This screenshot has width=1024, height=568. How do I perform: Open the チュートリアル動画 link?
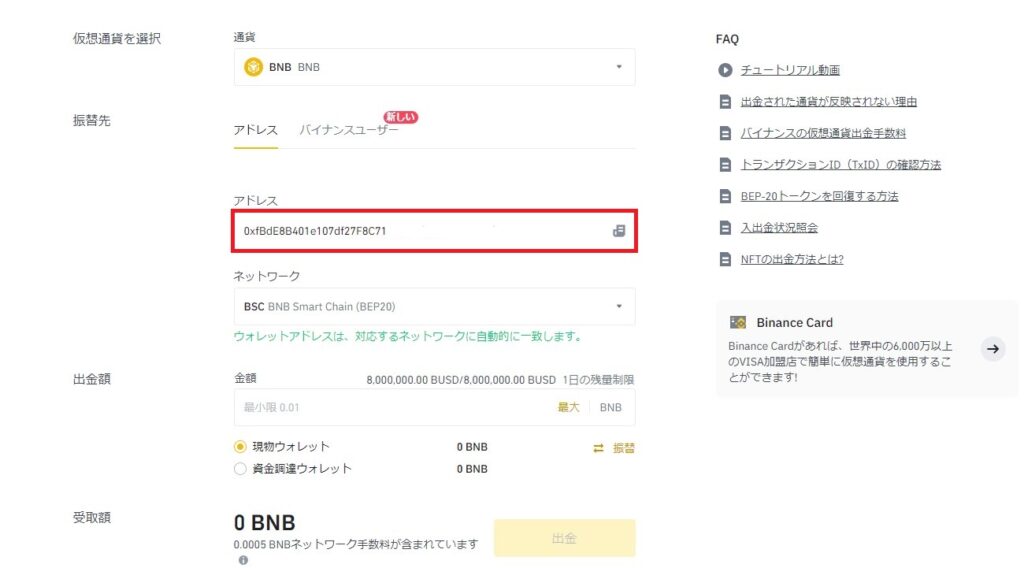(790, 70)
